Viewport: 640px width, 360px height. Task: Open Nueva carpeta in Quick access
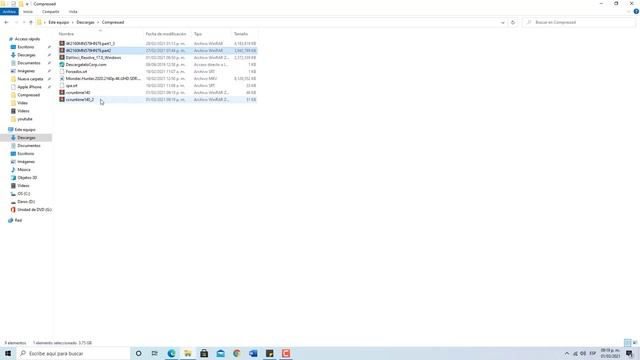(x=30, y=79)
